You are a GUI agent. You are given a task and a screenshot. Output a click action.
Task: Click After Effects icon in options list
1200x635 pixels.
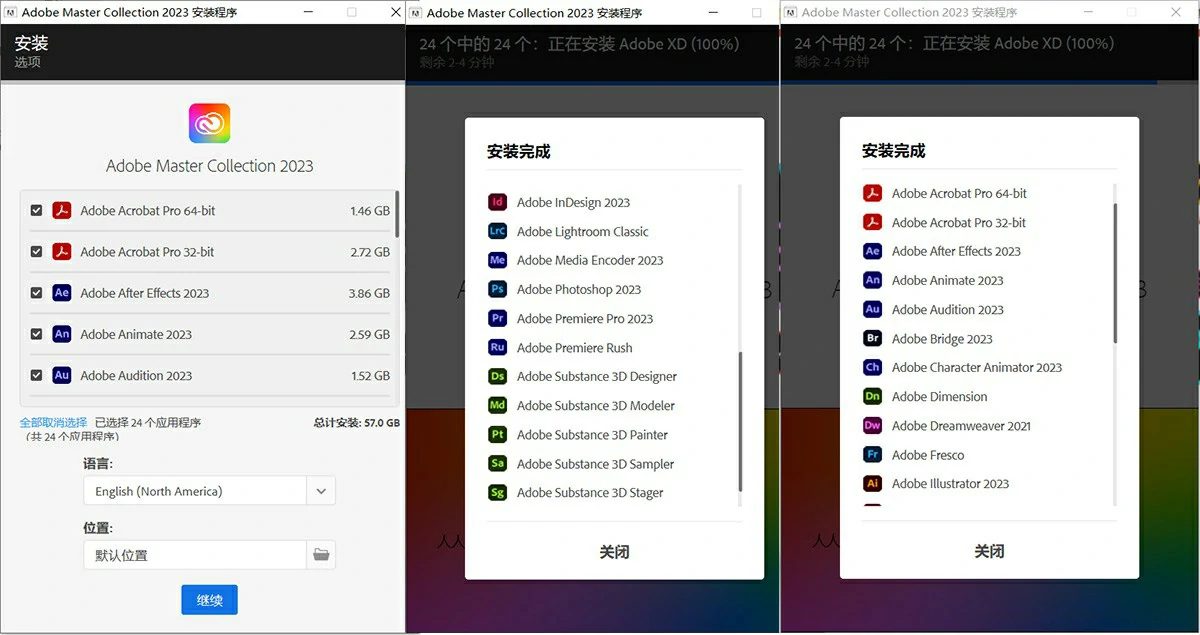(x=62, y=293)
